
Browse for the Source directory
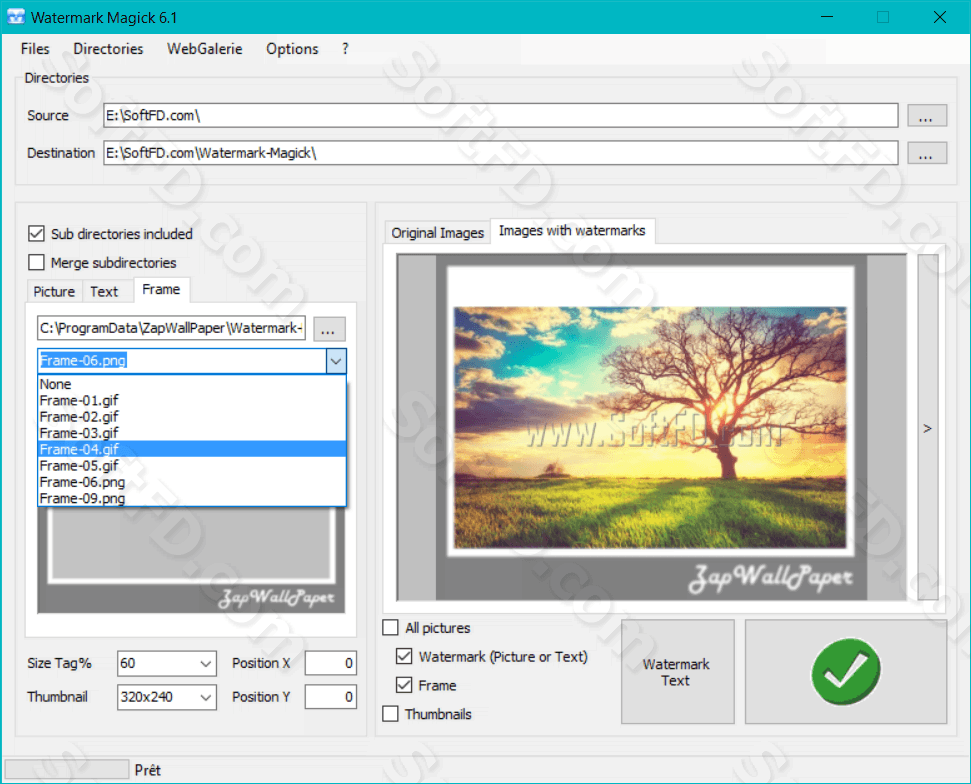926,115
